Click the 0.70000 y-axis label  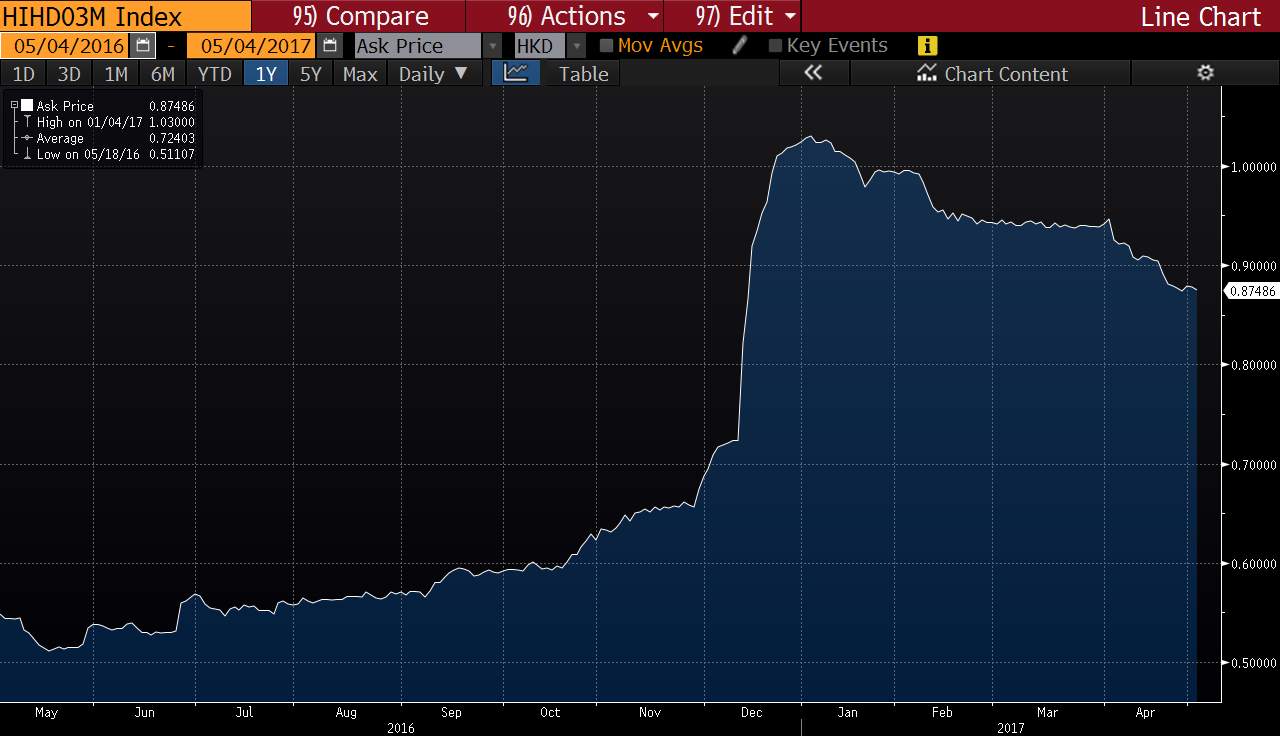coord(1254,465)
